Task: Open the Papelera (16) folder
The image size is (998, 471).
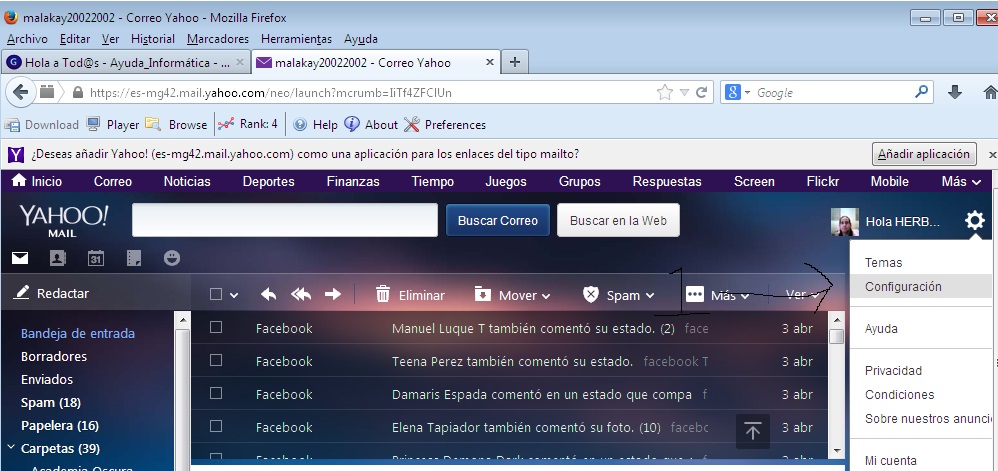Action: tap(60, 425)
